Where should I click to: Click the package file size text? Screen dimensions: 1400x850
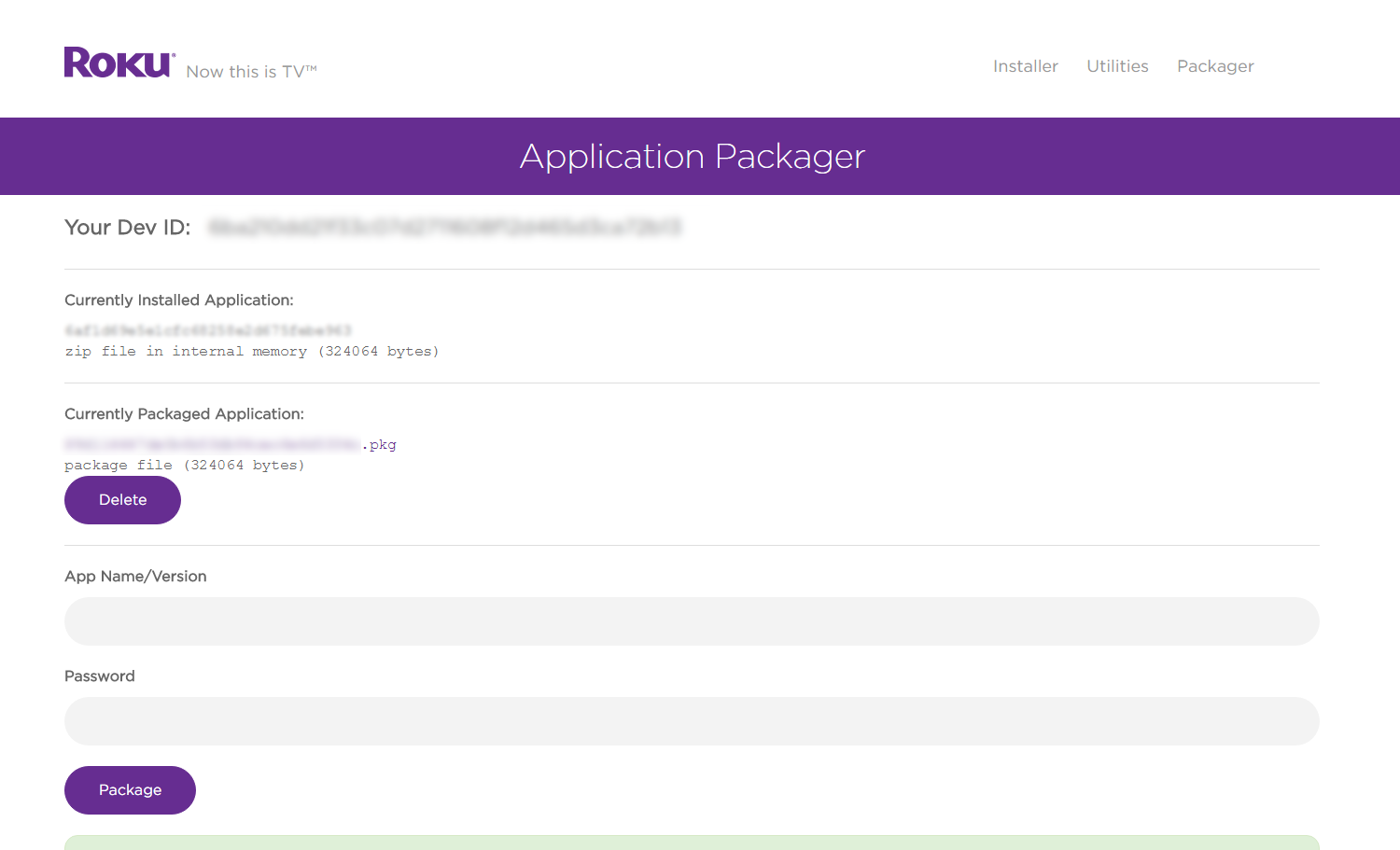tap(184, 465)
